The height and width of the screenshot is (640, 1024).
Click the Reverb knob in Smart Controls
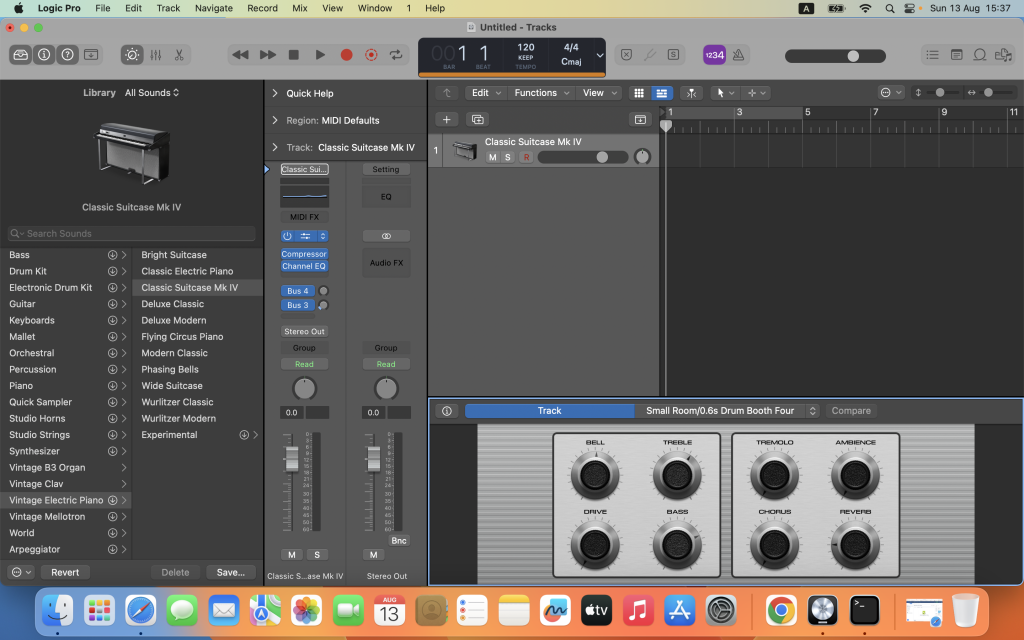coord(856,543)
